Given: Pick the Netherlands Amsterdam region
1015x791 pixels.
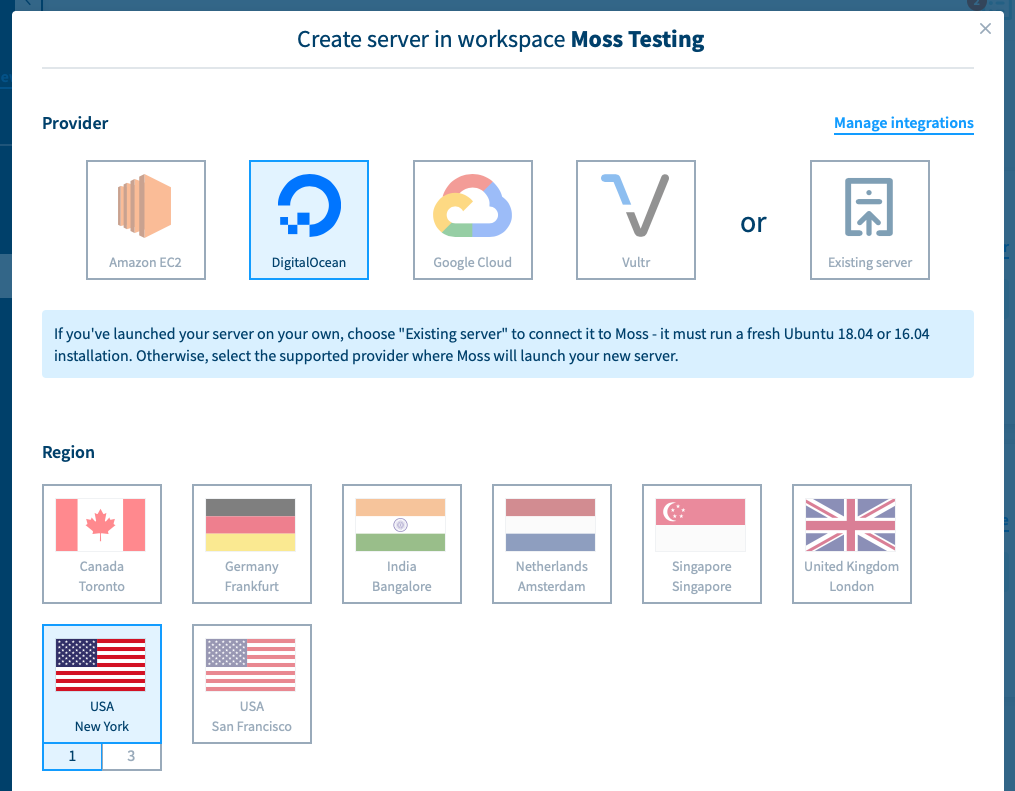Looking at the screenshot, I should pyautogui.click(x=552, y=544).
